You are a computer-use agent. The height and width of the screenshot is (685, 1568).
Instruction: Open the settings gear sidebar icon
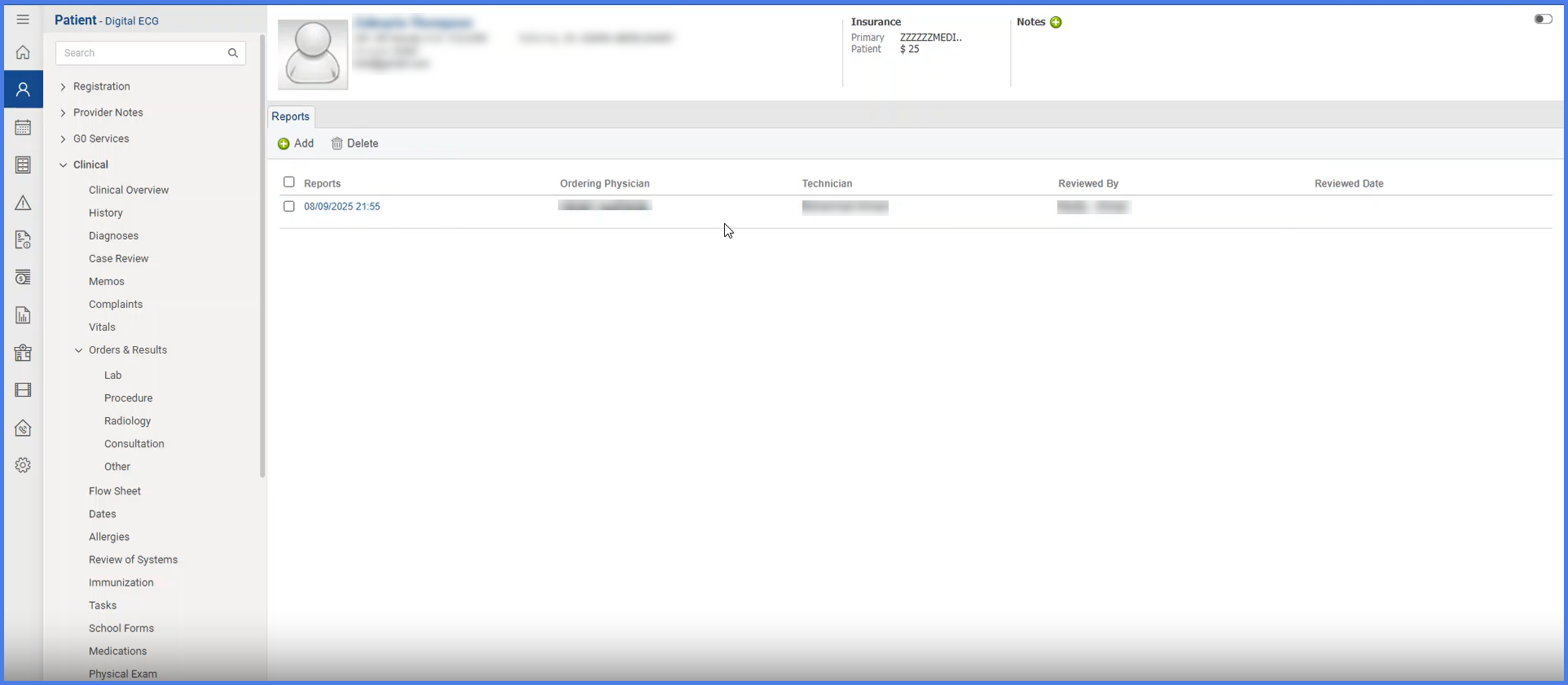pyautogui.click(x=23, y=465)
